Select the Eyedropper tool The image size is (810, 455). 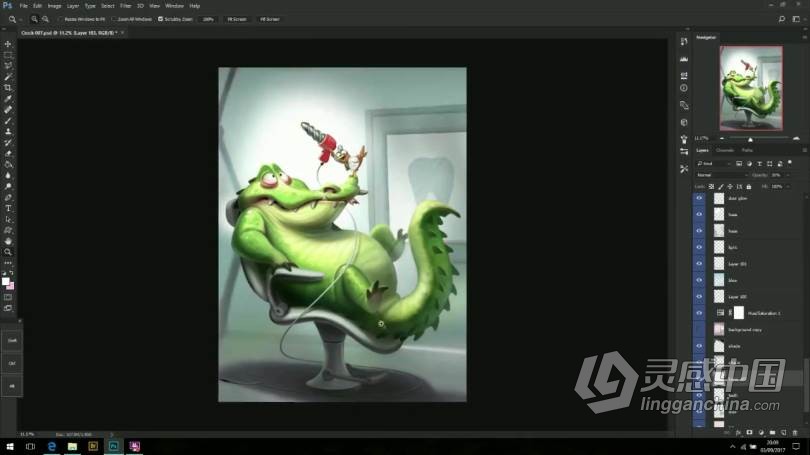click(x=8, y=99)
